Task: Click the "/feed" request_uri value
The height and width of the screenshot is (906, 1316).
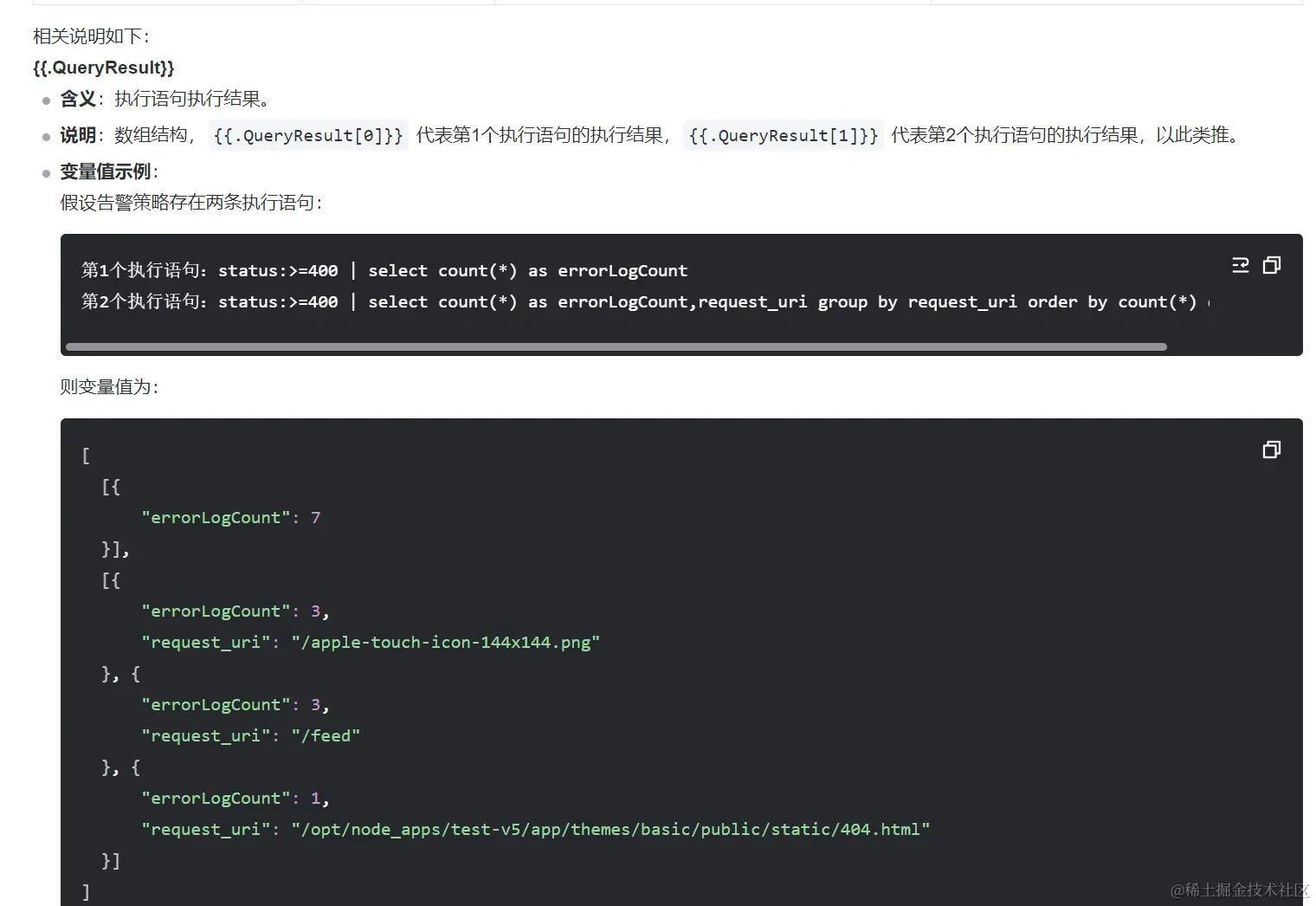Action: pyautogui.click(x=326, y=736)
